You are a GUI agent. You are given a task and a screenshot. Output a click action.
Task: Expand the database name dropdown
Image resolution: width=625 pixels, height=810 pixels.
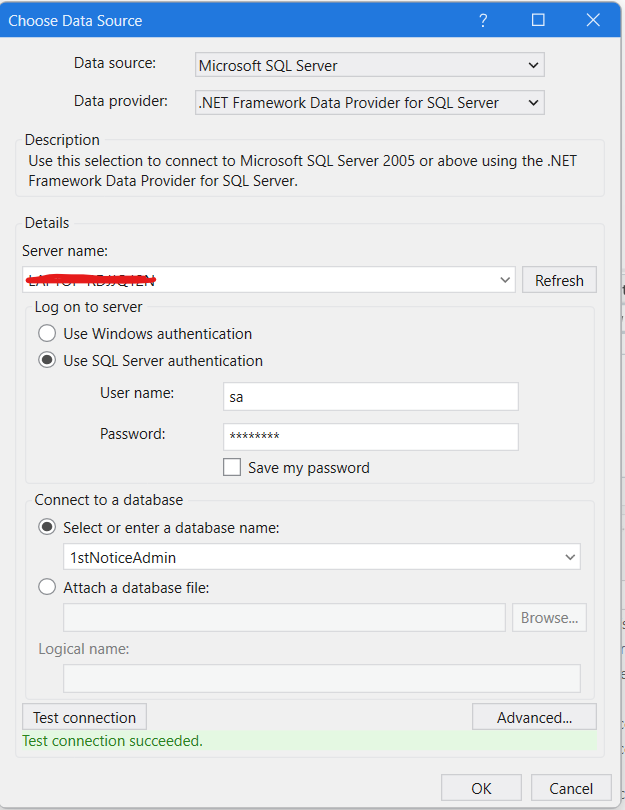pyautogui.click(x=570, y=557)
